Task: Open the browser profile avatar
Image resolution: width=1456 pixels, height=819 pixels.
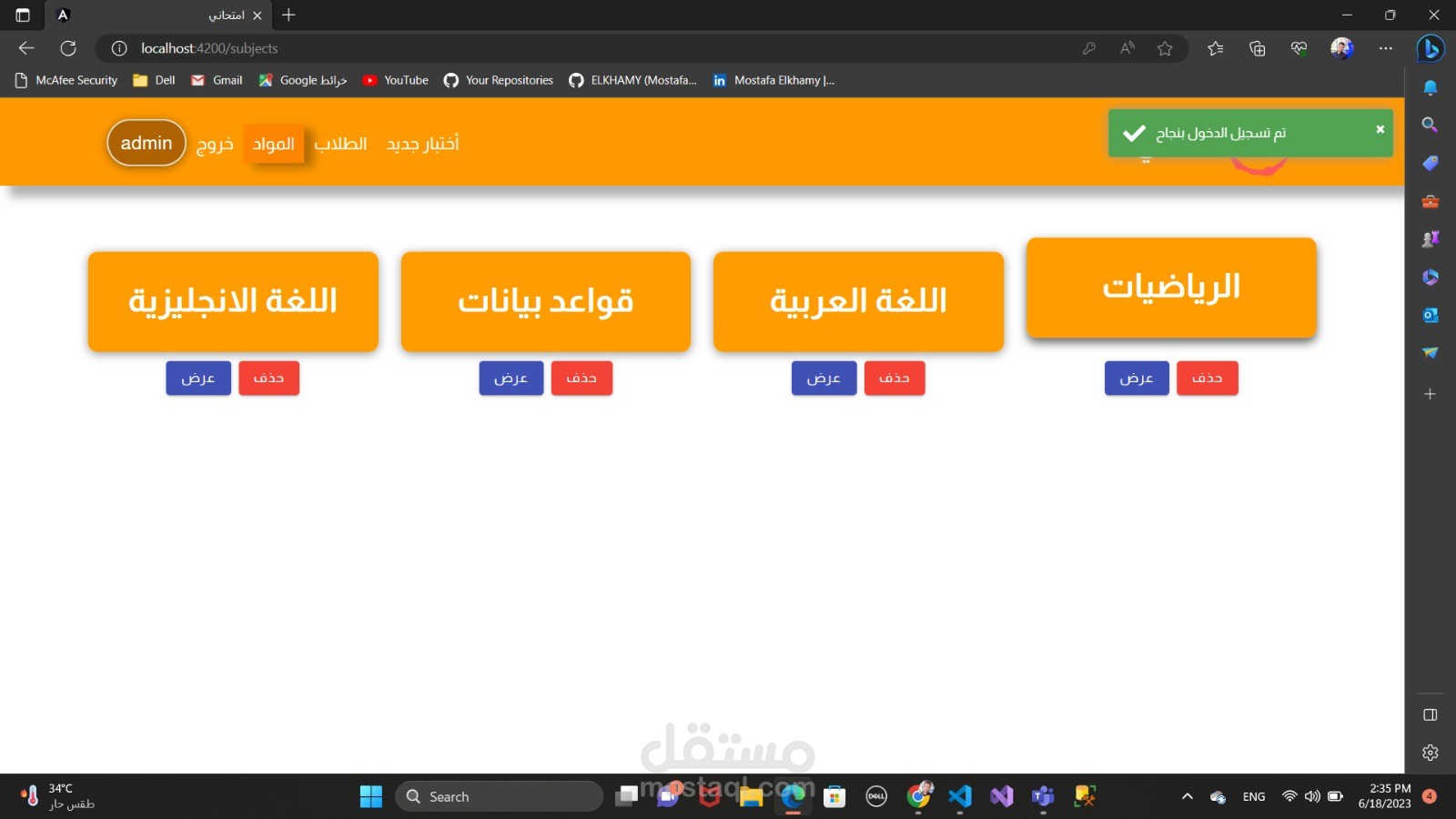Action: [x=1342, y=48]
